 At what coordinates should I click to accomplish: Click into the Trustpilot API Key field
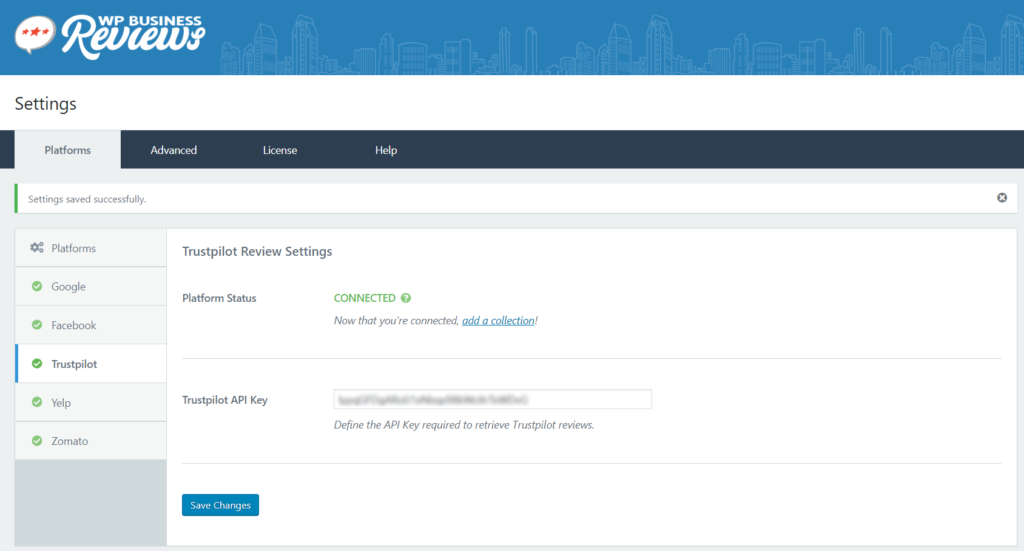[492, 399]
